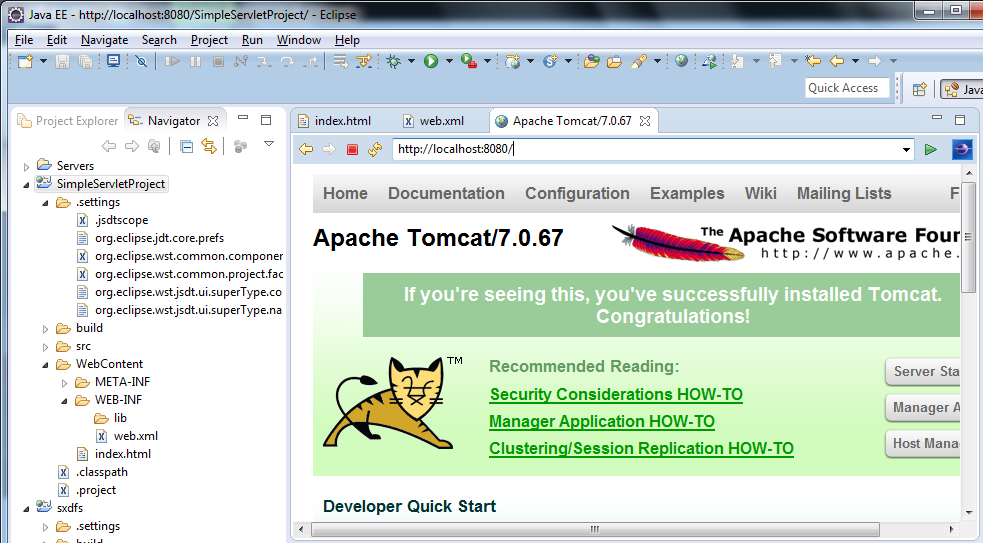Click the browser horizontal scrollbar
The image size is (983, 543).
(596, 529)
